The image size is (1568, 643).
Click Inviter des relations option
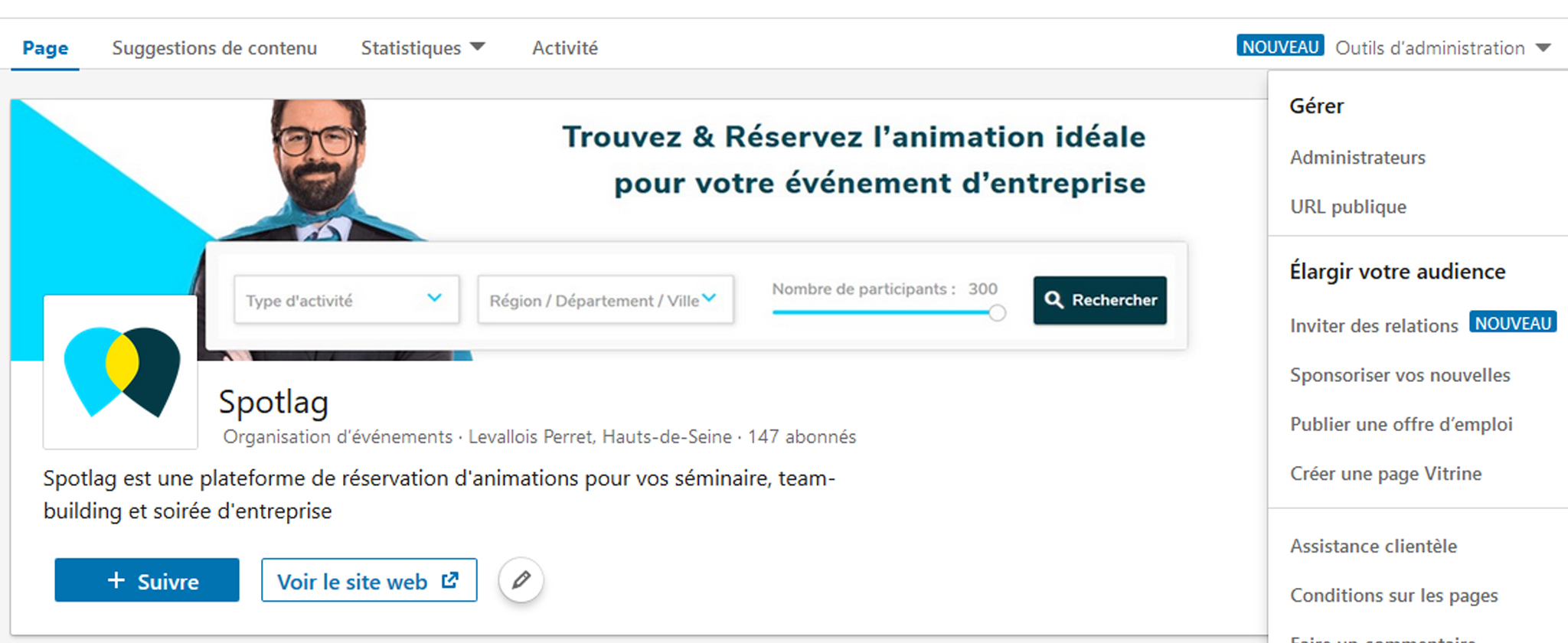tap(1374, 326)
